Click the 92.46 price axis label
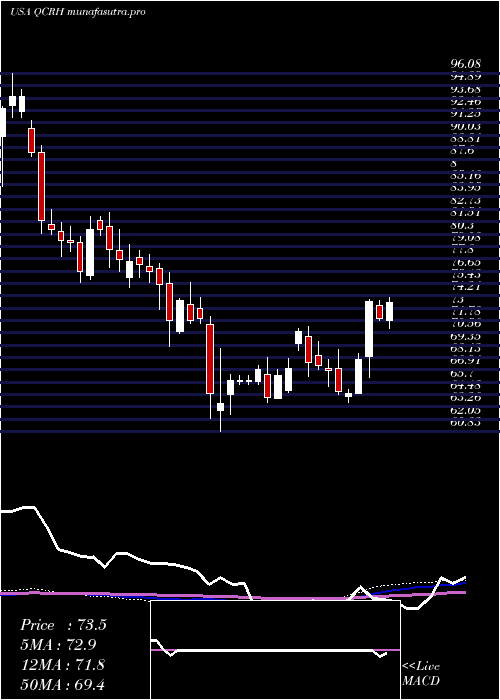This screenshot has width=500, height=700. (x=466, y=102)
